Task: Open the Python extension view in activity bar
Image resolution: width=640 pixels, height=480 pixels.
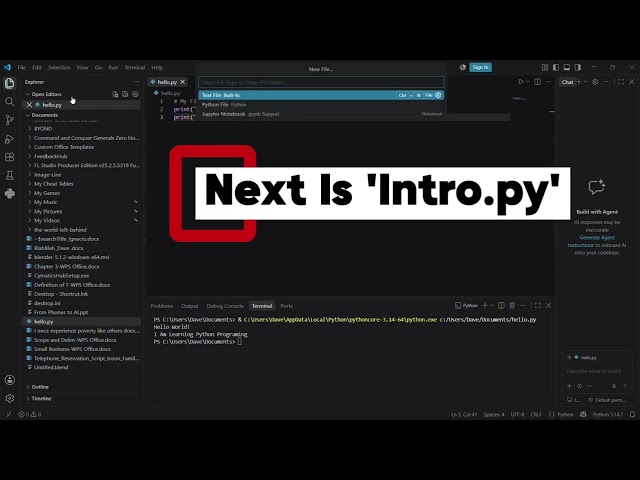Action: [9, 193]
